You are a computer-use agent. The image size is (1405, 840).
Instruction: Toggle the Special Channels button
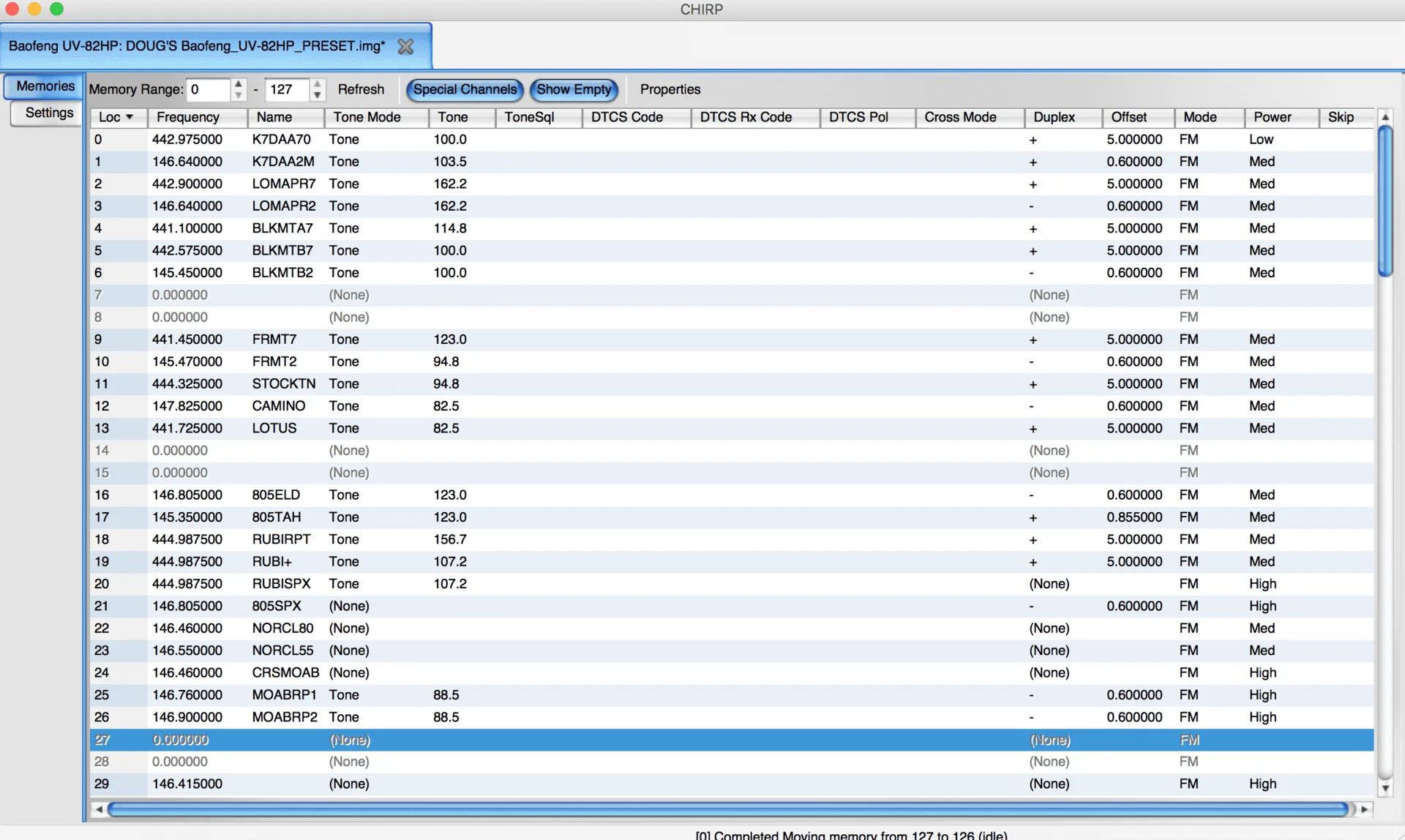tap(465, 89)
